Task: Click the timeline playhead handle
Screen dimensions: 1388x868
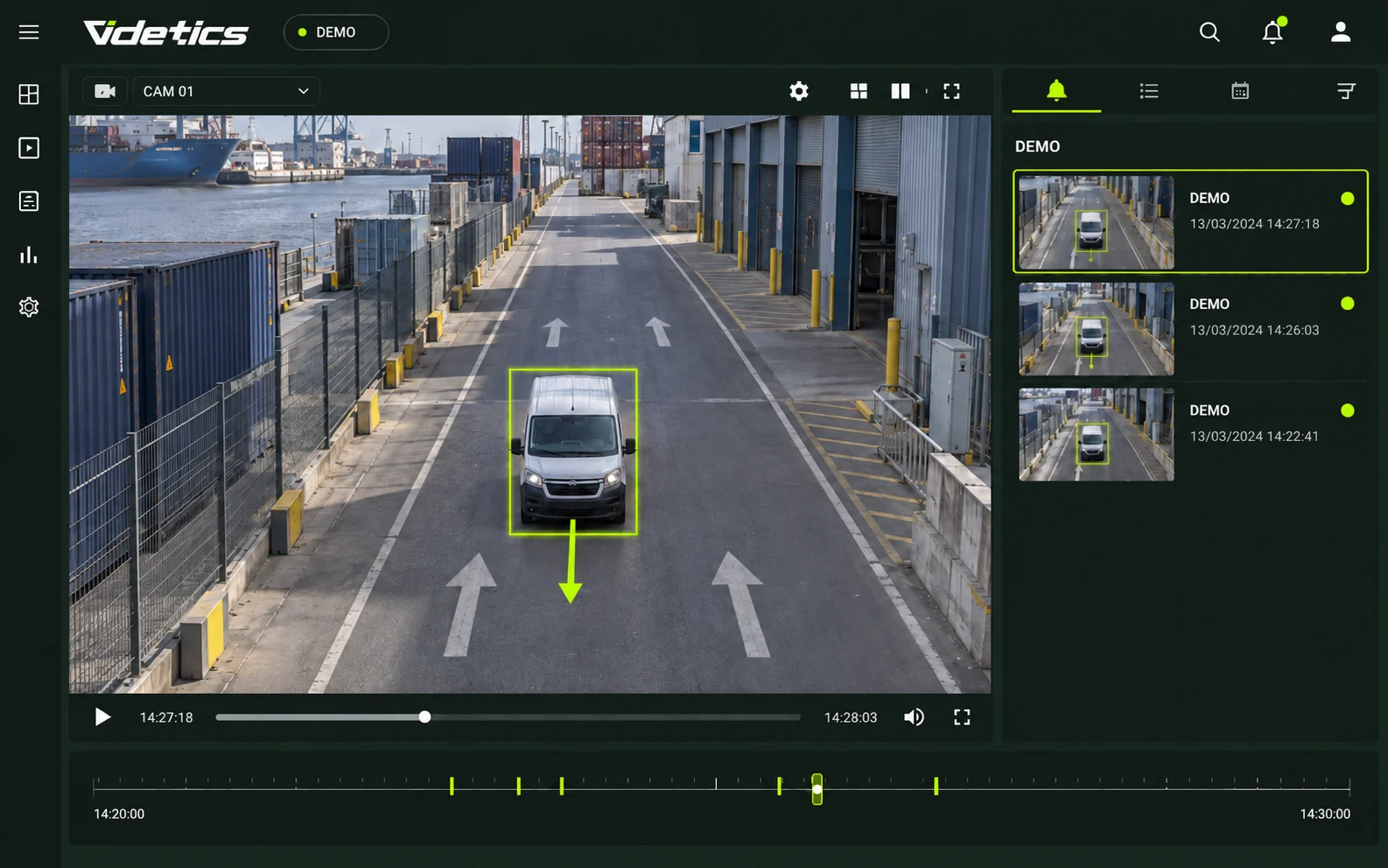Action: click(x=817, y=789)
